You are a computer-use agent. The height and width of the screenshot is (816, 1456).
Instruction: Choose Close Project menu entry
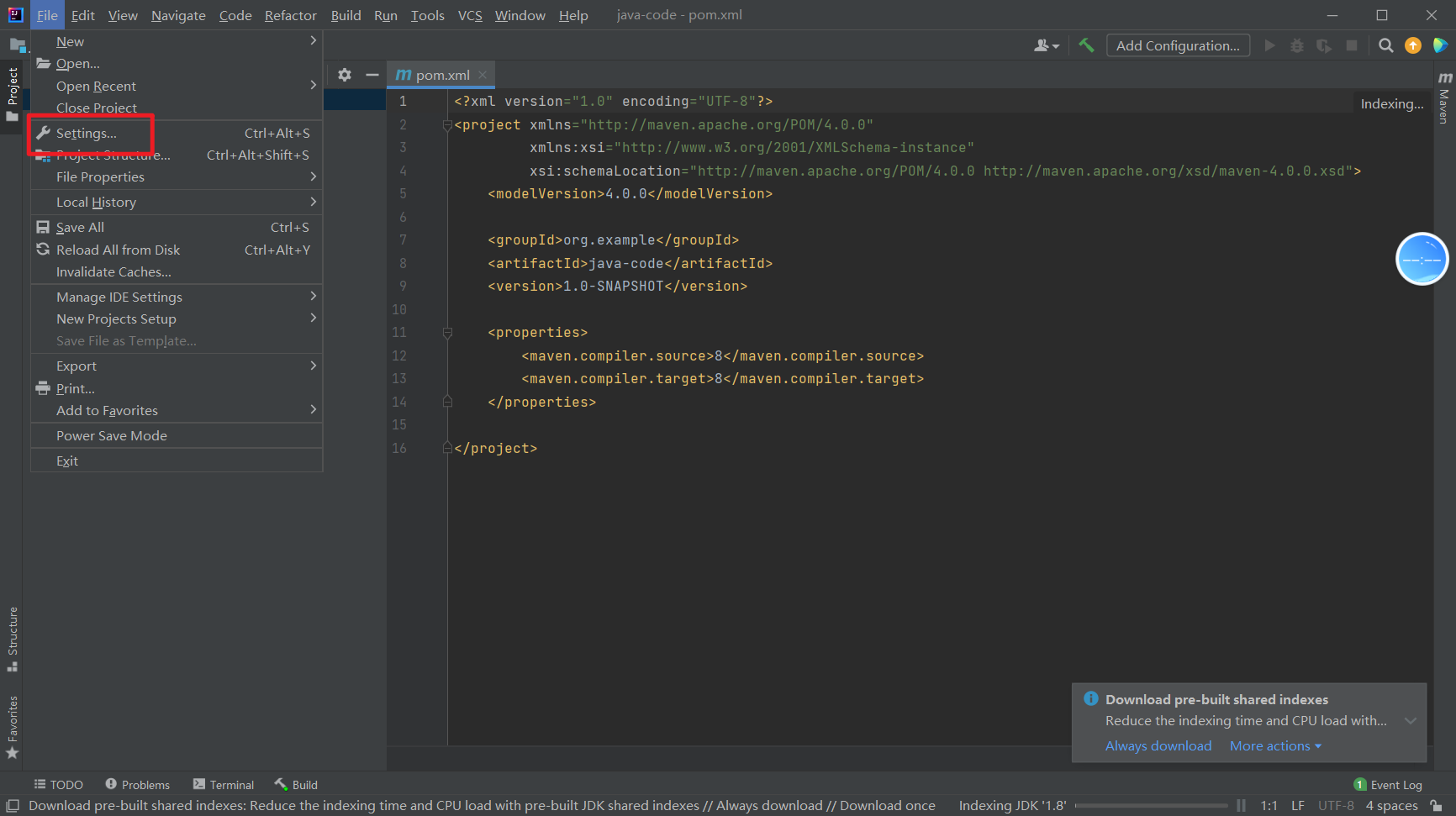coord(177,108)
